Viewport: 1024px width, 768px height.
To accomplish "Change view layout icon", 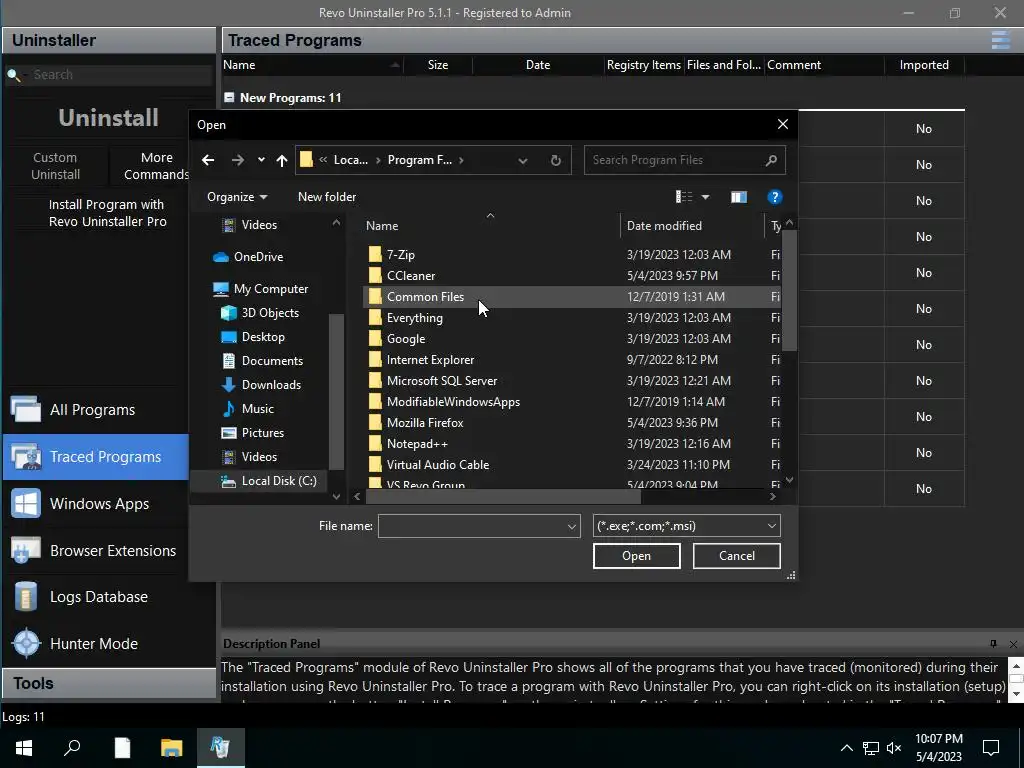I will click(x=684, y=197).
